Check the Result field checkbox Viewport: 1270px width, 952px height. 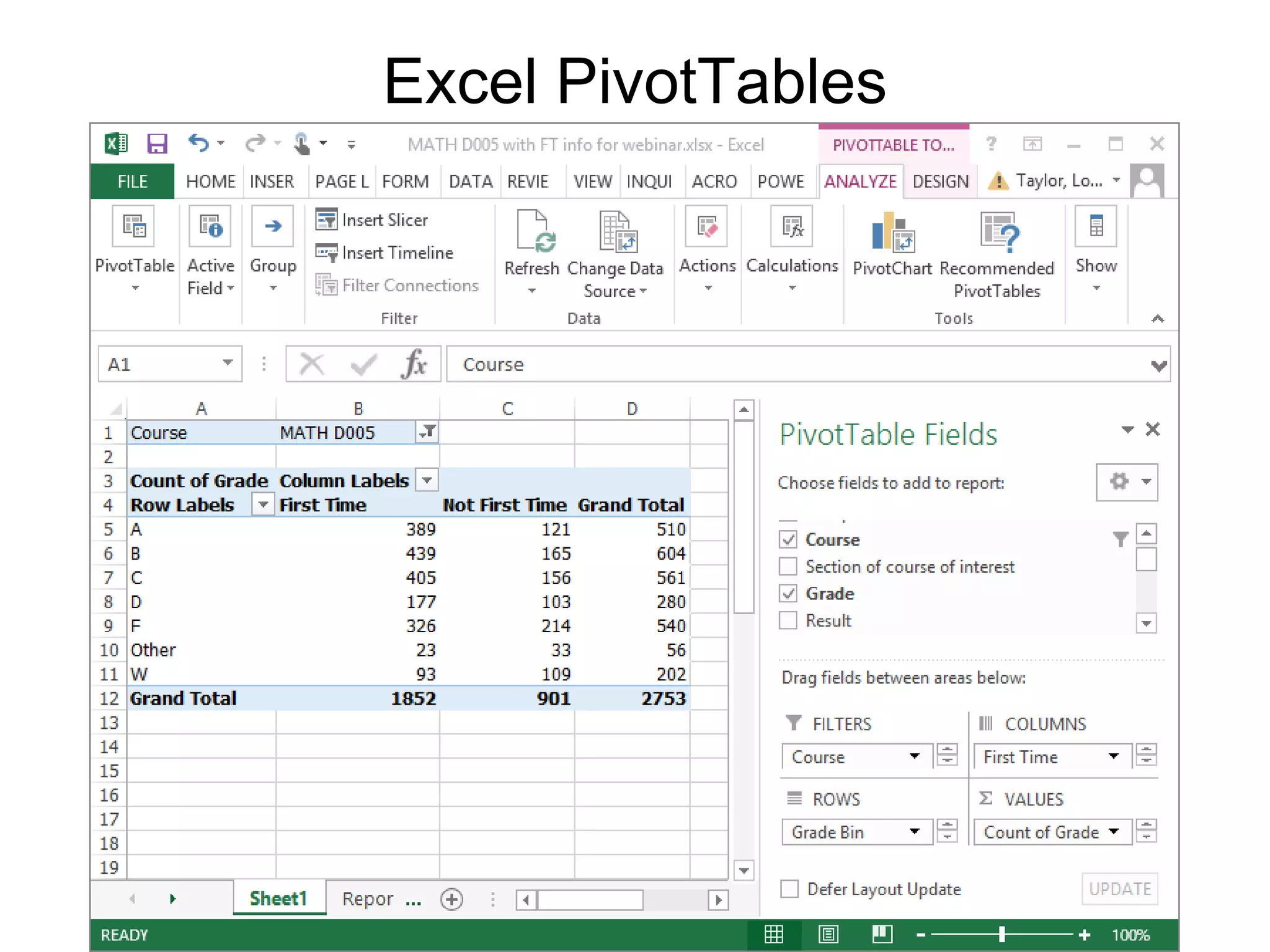pyautogui.click(x=788, y=620)
